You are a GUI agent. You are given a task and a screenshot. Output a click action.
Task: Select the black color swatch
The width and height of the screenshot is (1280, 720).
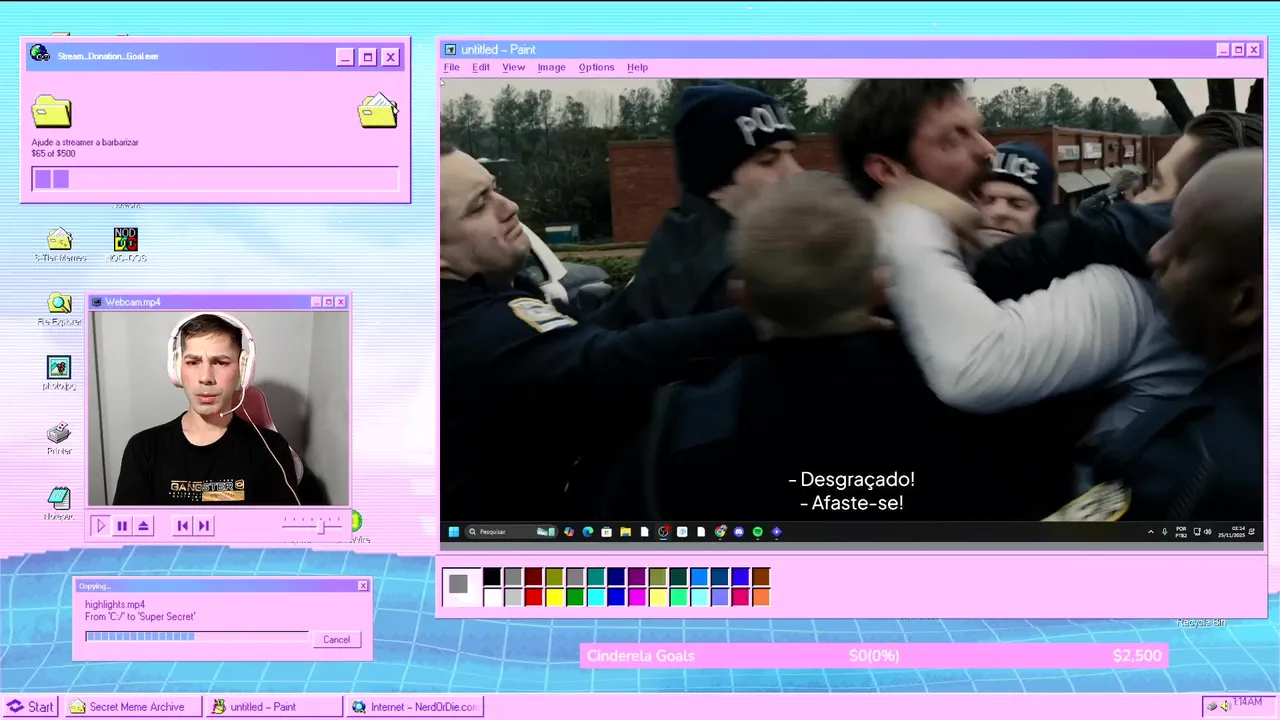(492, 577)
